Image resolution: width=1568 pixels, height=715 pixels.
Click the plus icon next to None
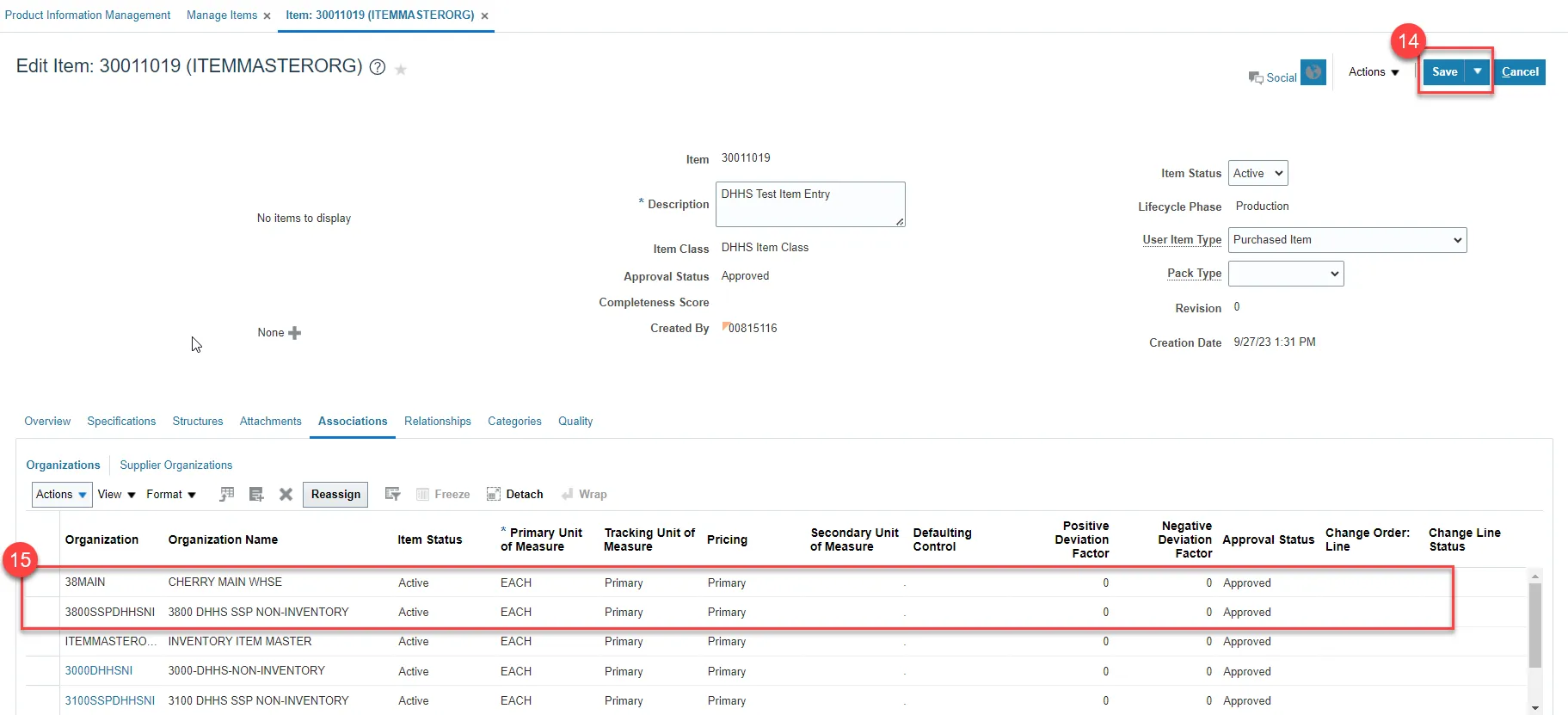[295, 333]
